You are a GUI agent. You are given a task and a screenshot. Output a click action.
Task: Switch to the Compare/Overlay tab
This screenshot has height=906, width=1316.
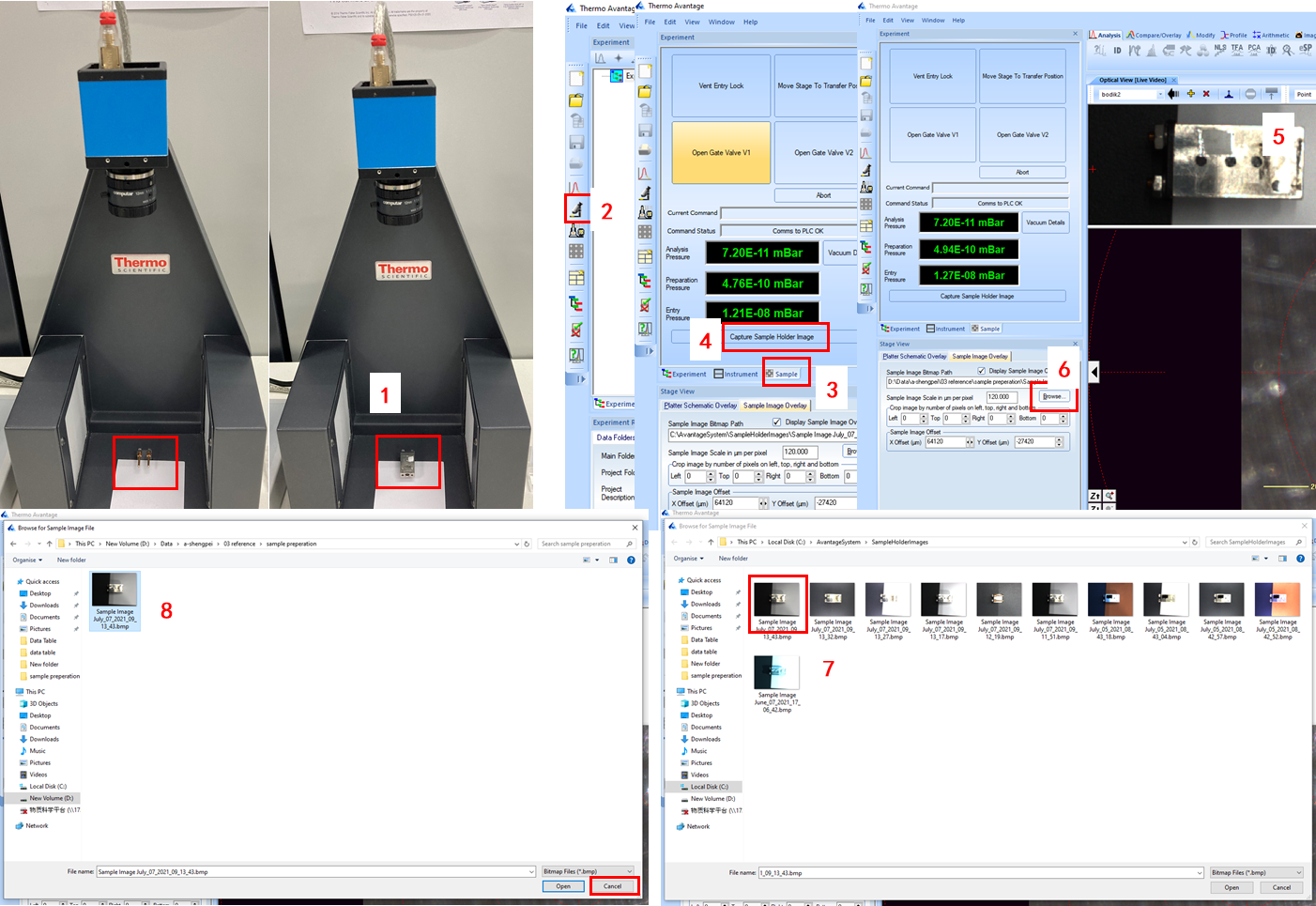pyautogui.click(x=1154, y=35)
